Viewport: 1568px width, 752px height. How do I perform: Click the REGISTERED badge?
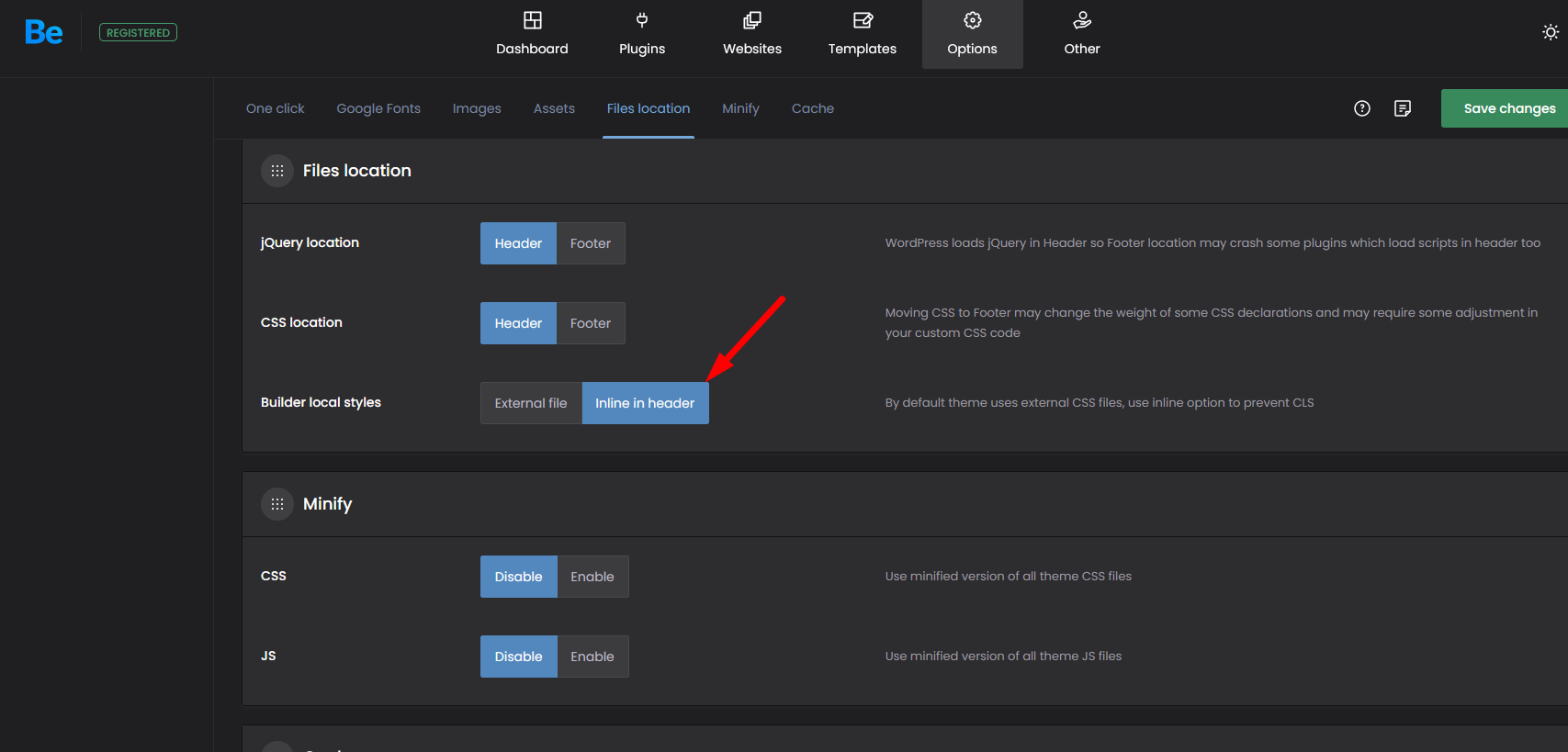[138, 33]
